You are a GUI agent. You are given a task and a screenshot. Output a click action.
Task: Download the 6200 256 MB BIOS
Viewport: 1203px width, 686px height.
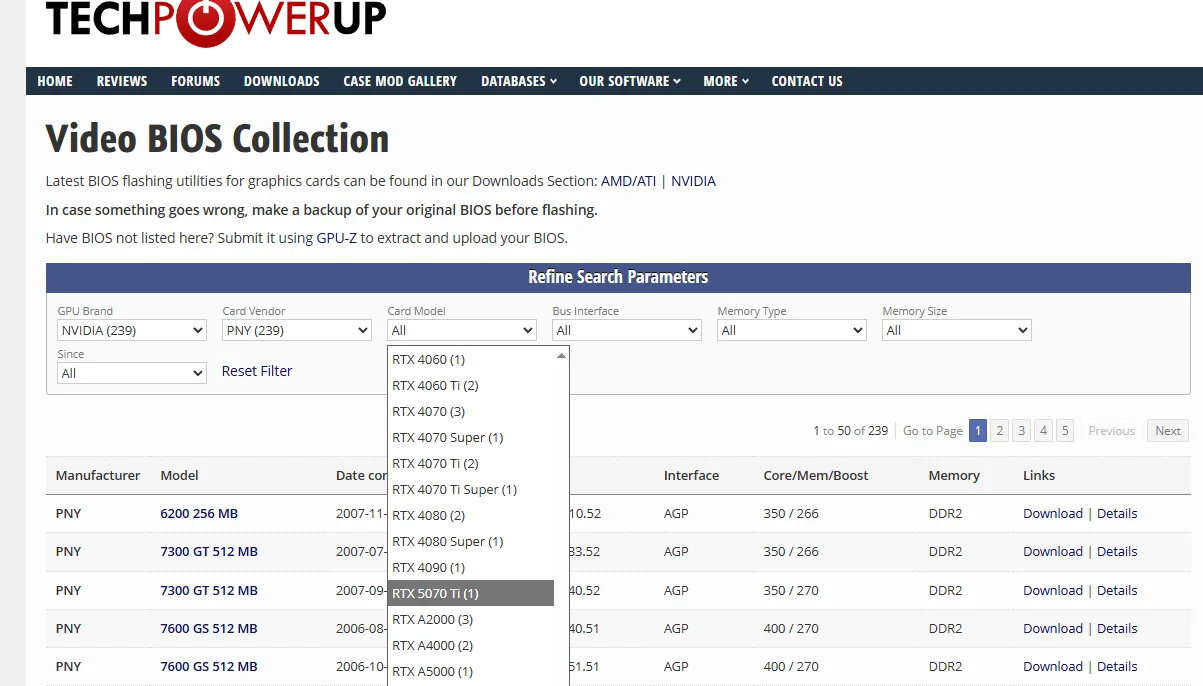tap(1053, 514)
